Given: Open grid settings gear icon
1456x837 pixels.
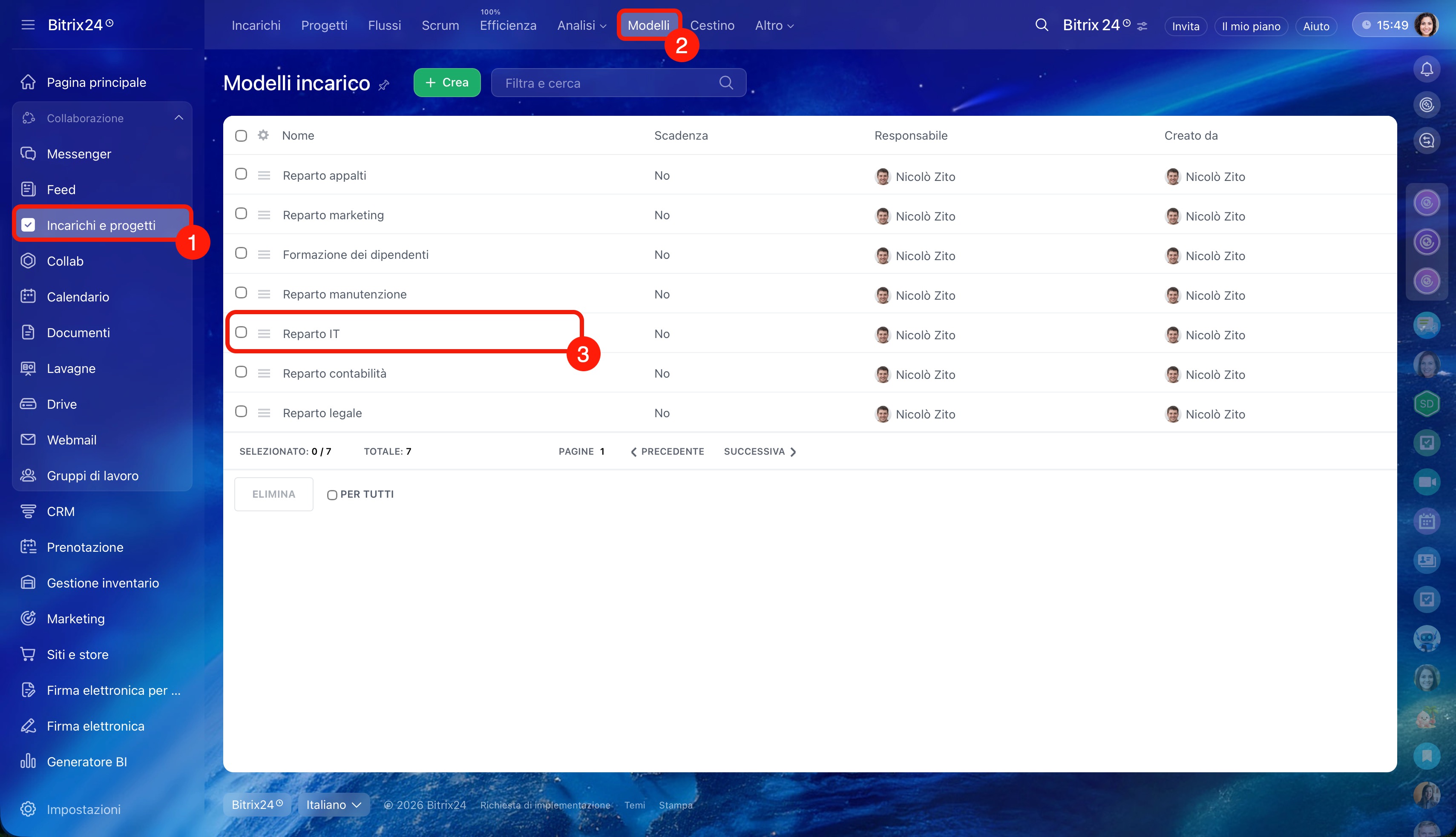Looking at the screenshot, I should [263, 135].
